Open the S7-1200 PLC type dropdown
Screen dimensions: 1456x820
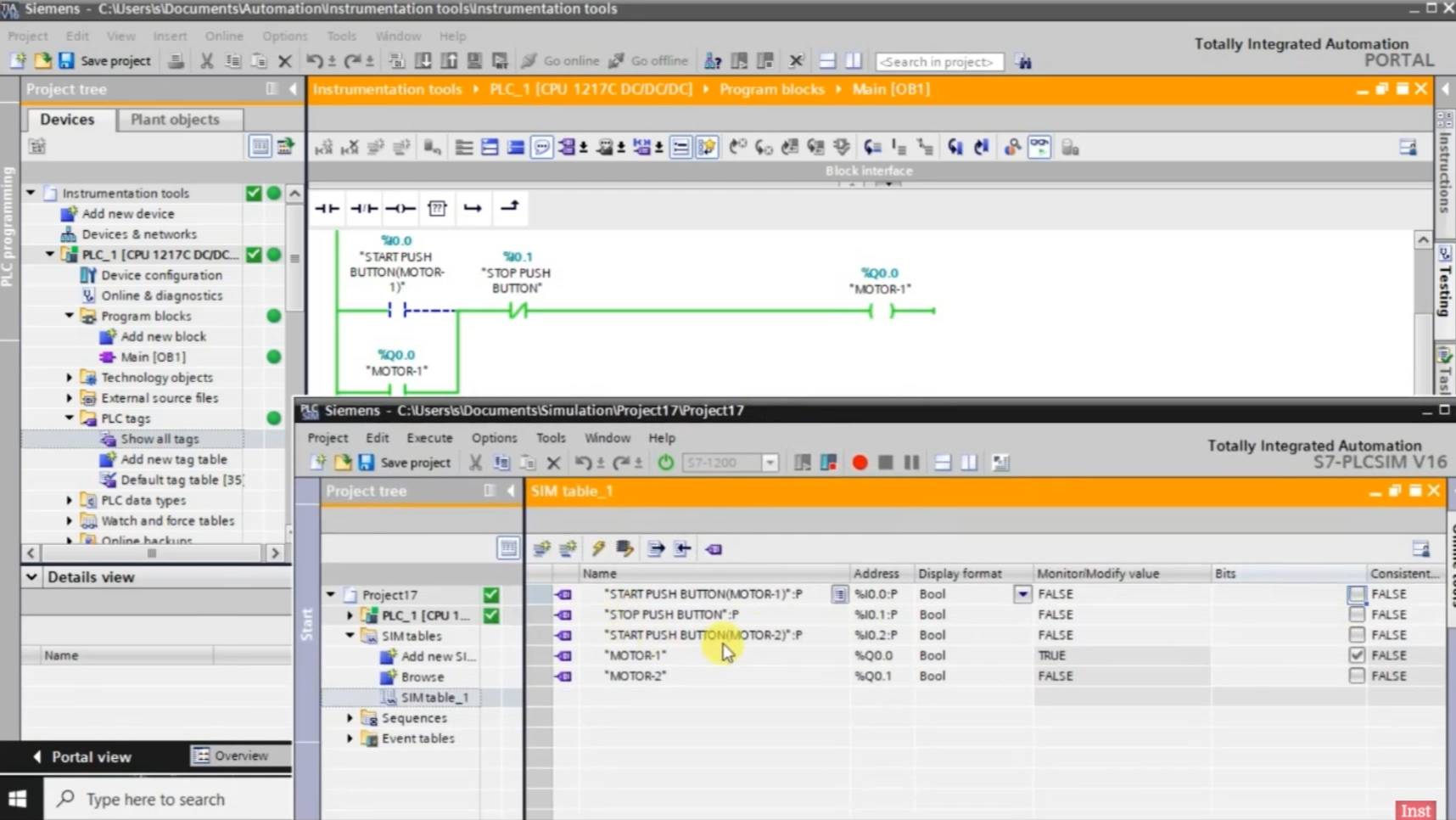tap(770, 463)
